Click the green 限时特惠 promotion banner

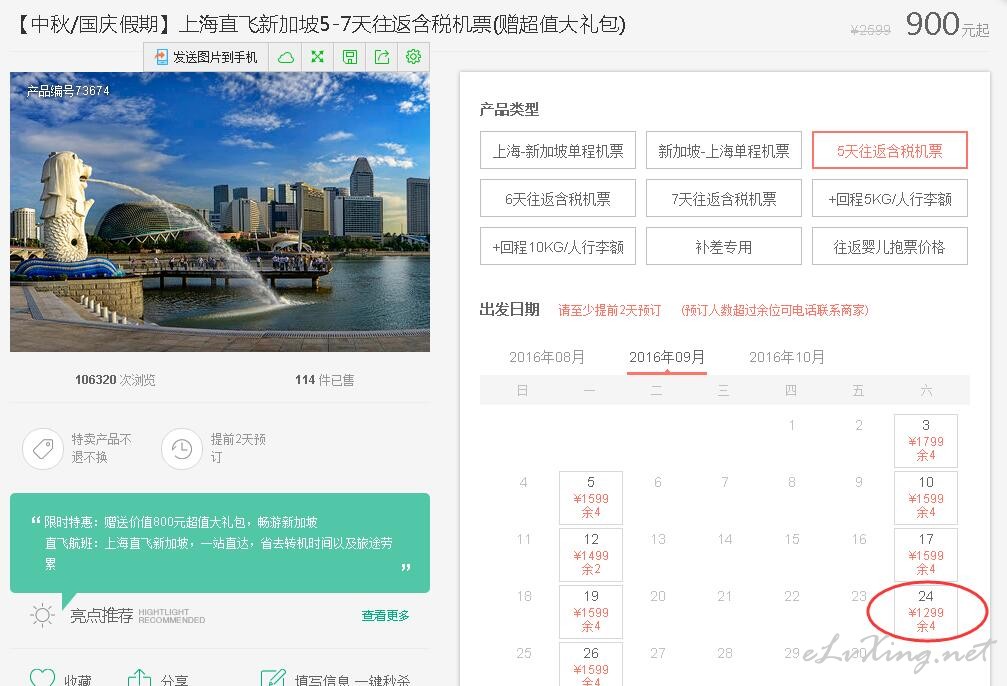pyautogui.click(x=220, y=543)
